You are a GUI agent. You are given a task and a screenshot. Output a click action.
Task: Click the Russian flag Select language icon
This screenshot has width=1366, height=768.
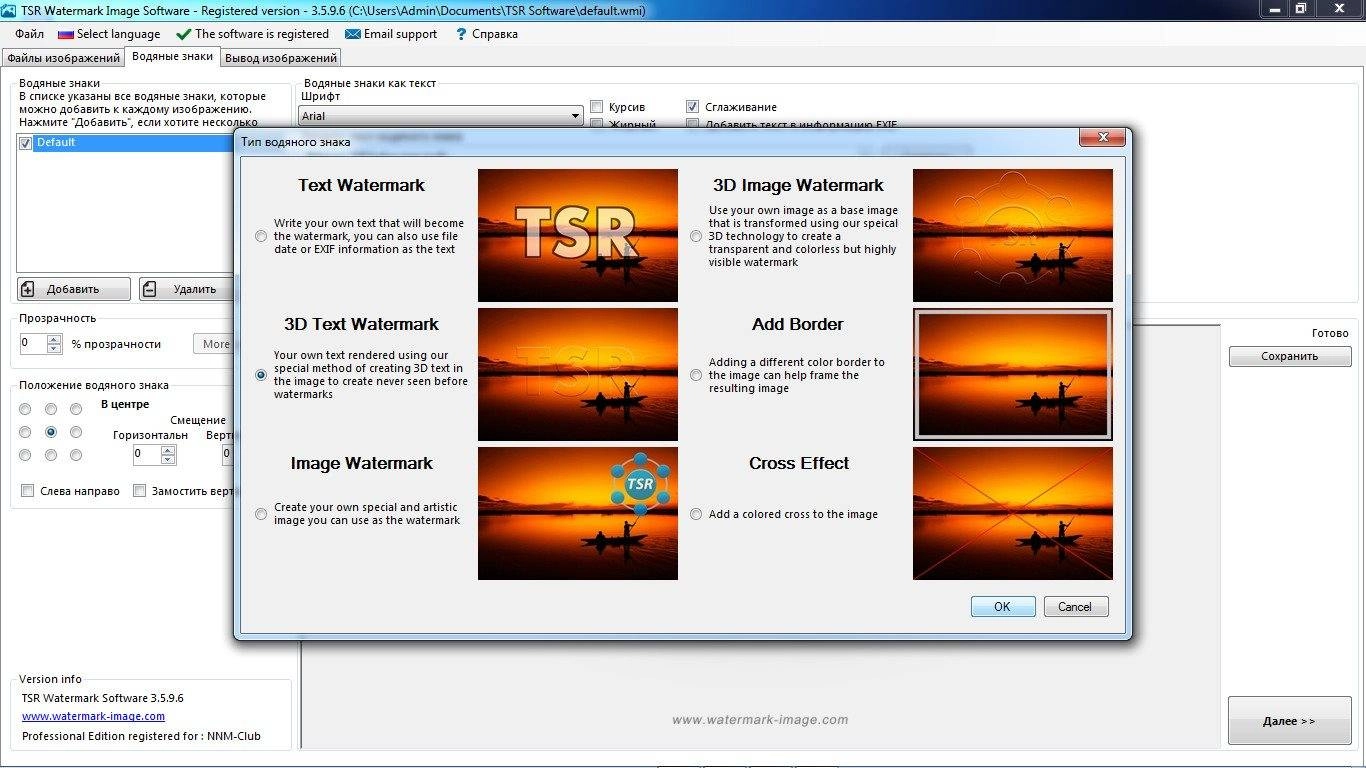[65, 34]
